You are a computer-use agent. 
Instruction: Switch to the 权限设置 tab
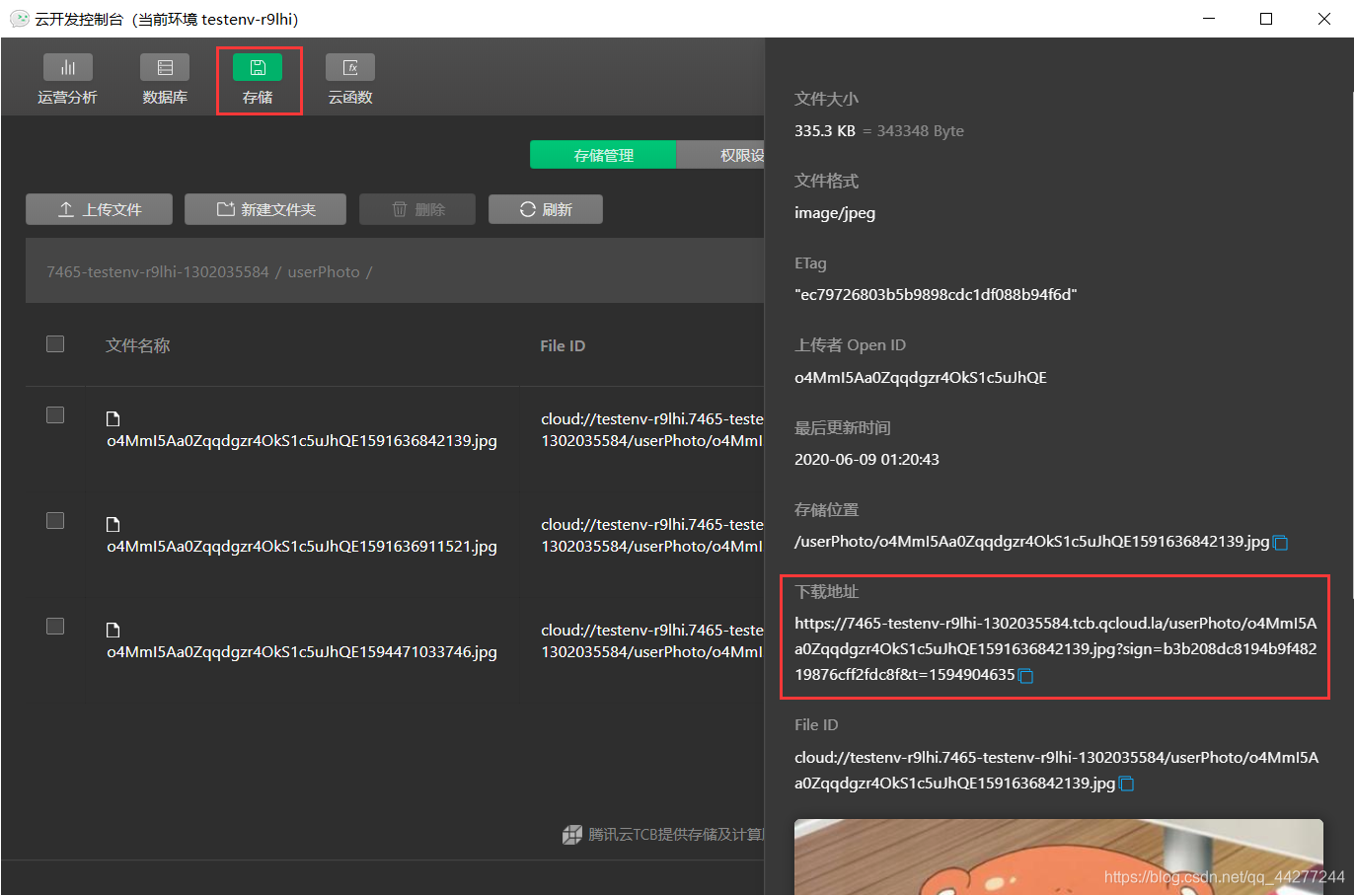tap(721, 155)
